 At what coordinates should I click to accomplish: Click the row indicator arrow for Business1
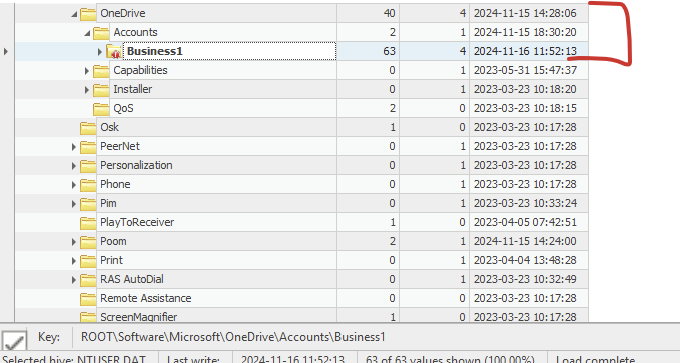(6, 52)
